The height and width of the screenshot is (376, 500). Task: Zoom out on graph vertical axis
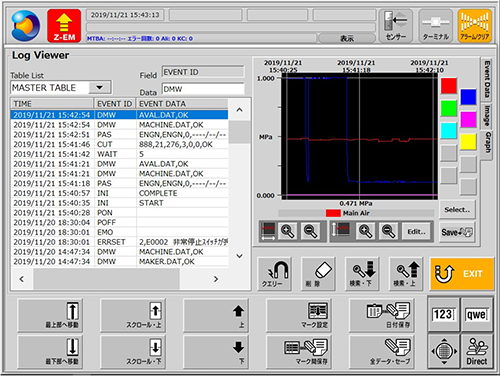(x=388, y=231)
